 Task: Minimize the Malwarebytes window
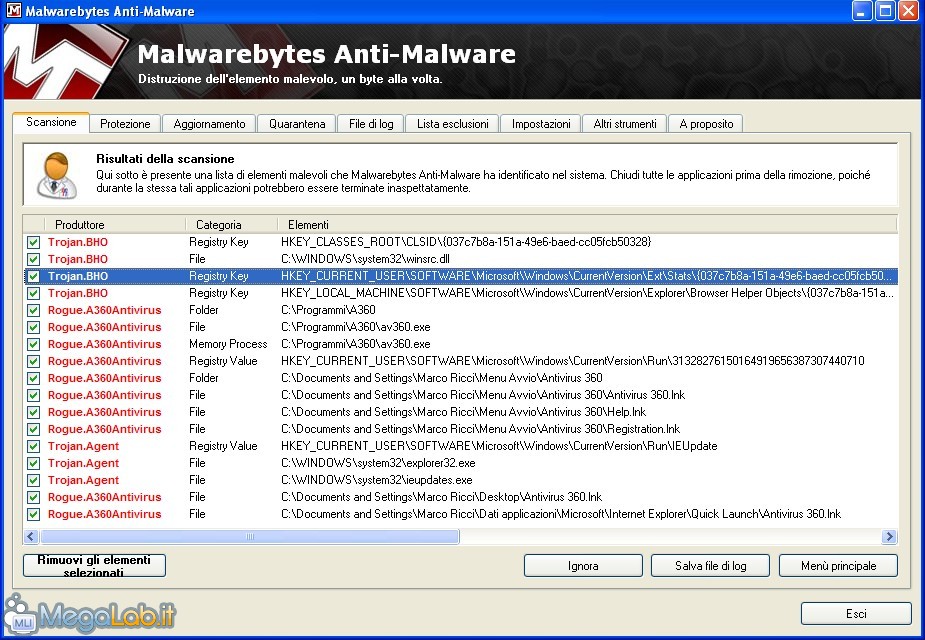coord(862,11)
